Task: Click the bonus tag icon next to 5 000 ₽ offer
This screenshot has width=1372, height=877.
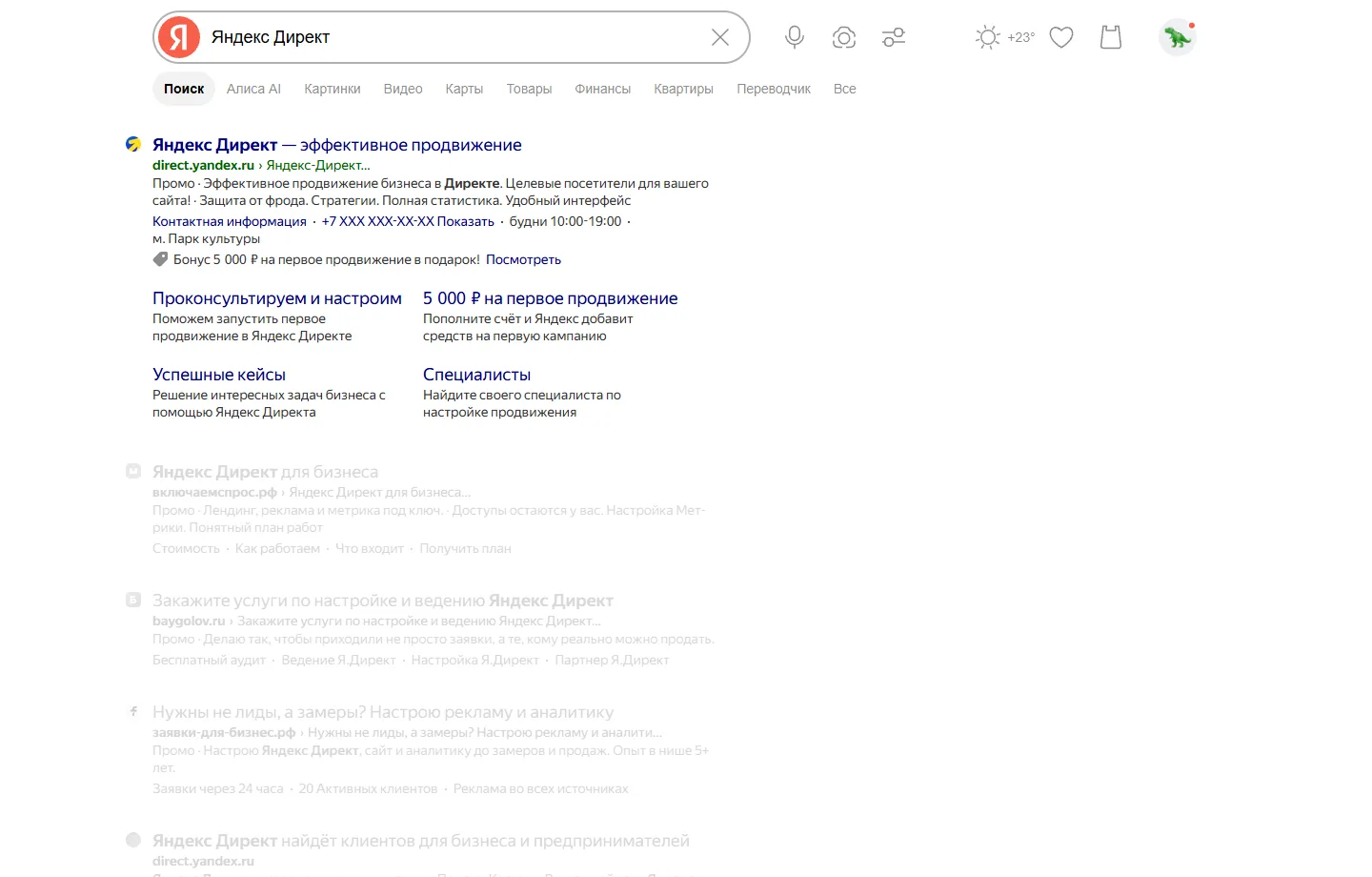Action: (x=160, y=259)
